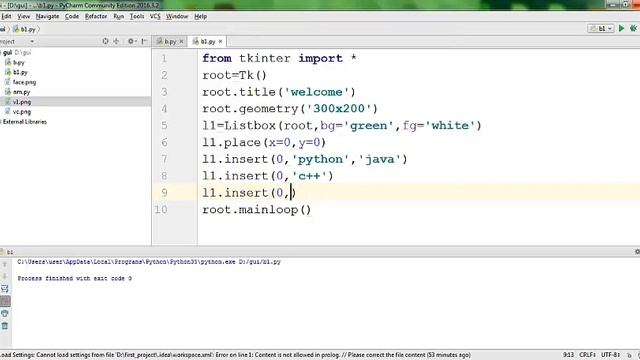This screenshot has width=640, height=360.
Task: Click the down-stack-trace arrow in Run panel
Action: pyautogui.click(x=5, y=276)
